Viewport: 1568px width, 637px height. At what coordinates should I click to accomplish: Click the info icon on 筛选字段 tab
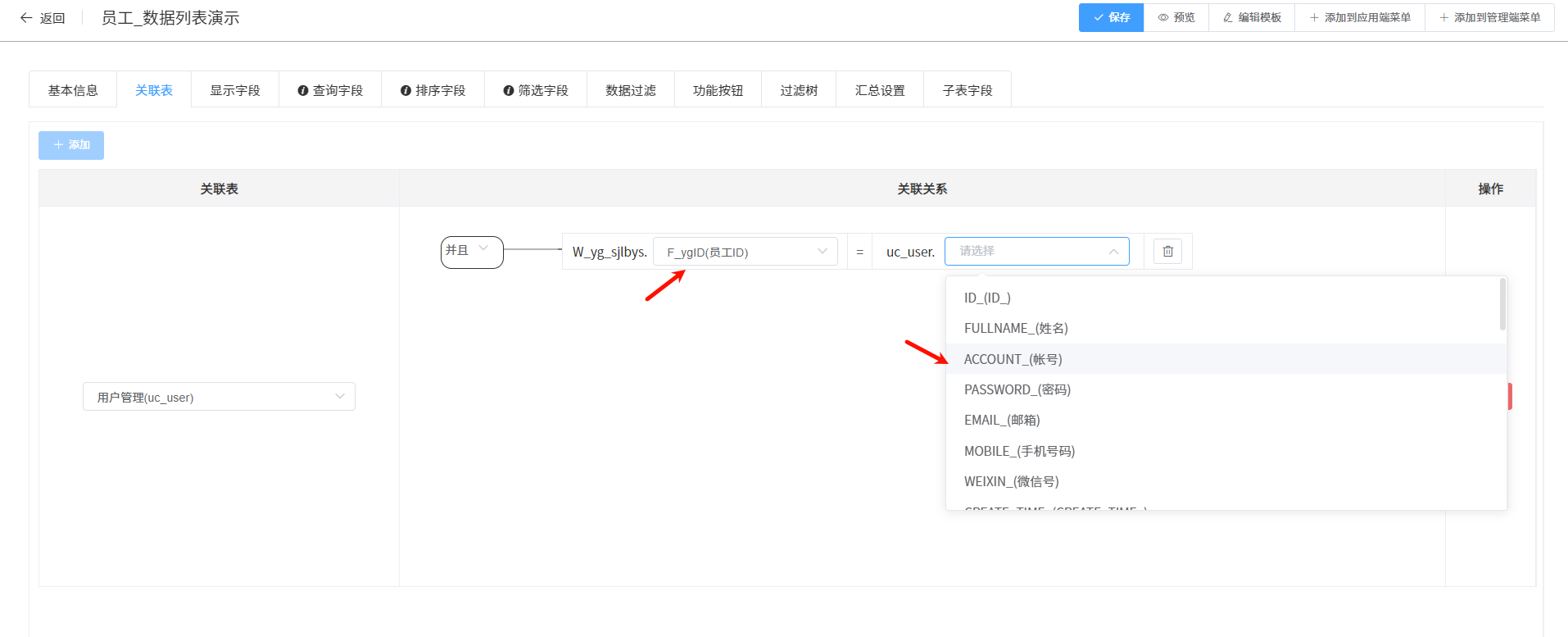[508, 90]
